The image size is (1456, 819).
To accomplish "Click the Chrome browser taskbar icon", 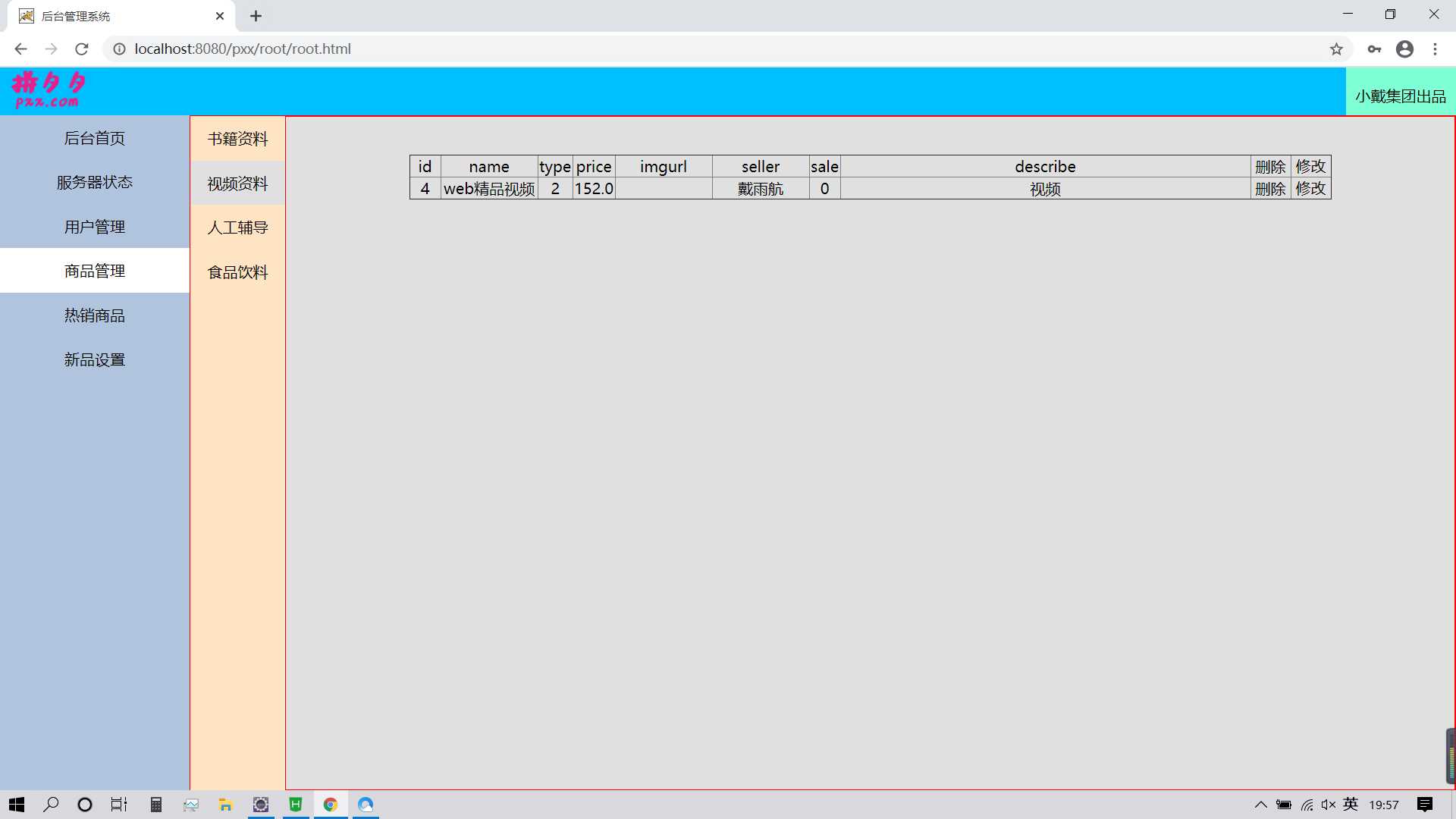I will [x=330, y=805].
